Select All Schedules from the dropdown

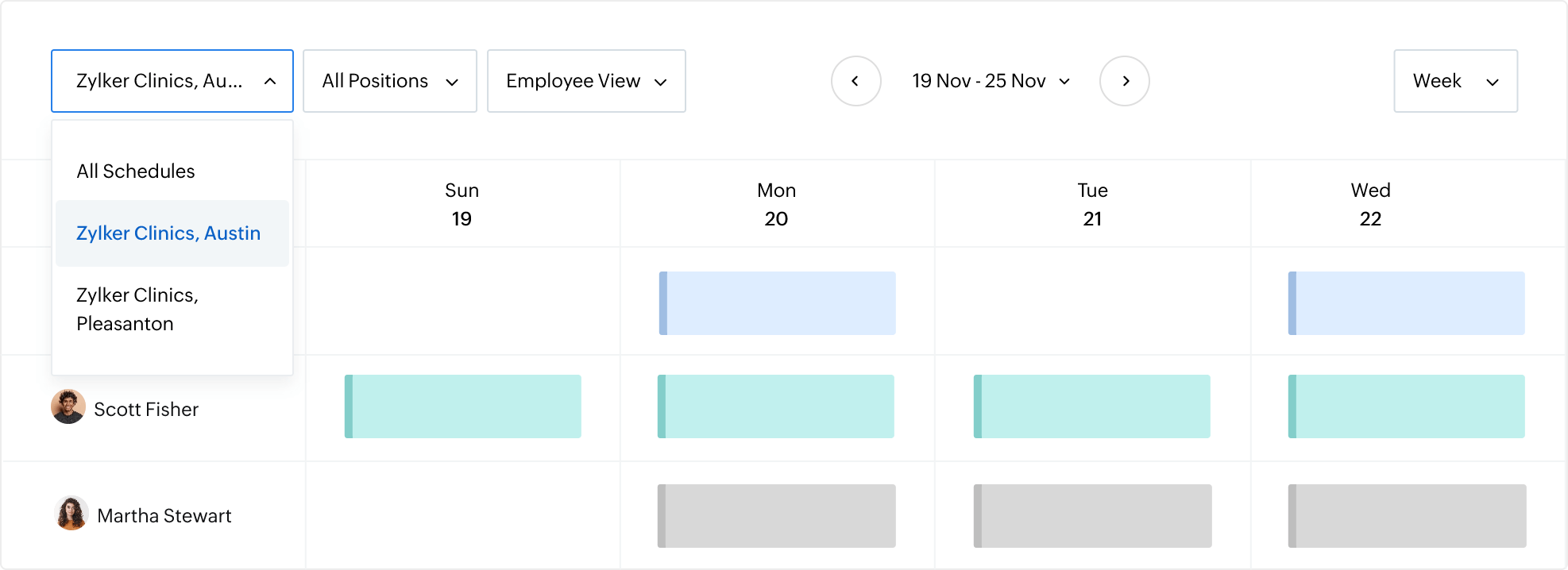[x=135, y=171]
